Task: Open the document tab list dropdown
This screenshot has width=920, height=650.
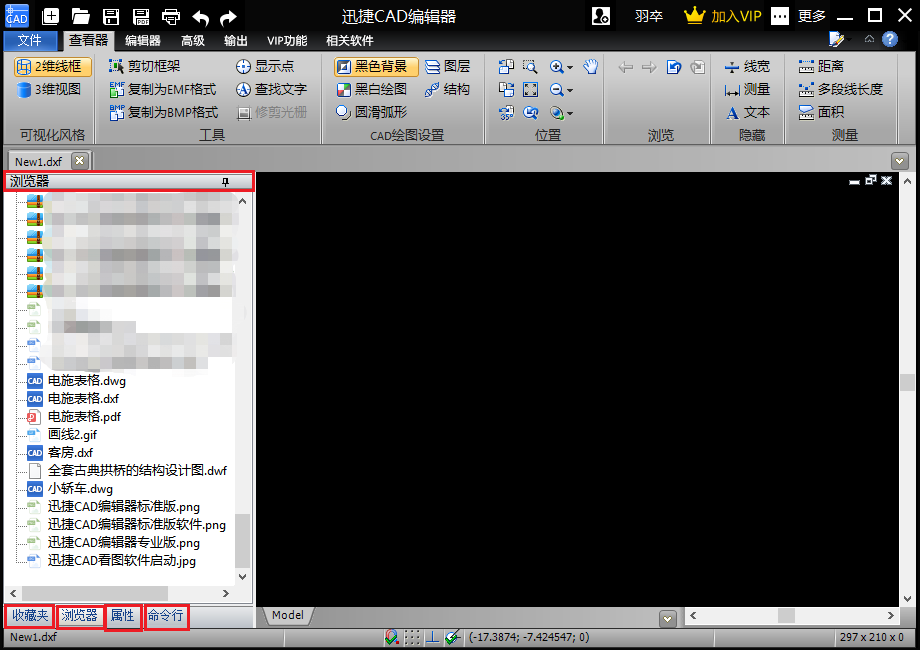Action: [x=899, y=160]
